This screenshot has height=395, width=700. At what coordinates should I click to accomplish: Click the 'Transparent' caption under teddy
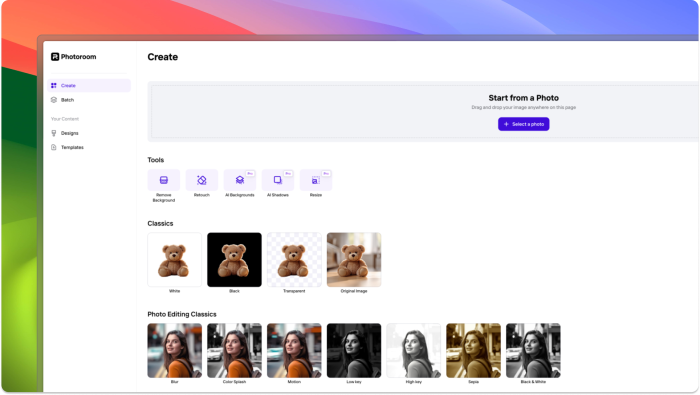[294, 291]
